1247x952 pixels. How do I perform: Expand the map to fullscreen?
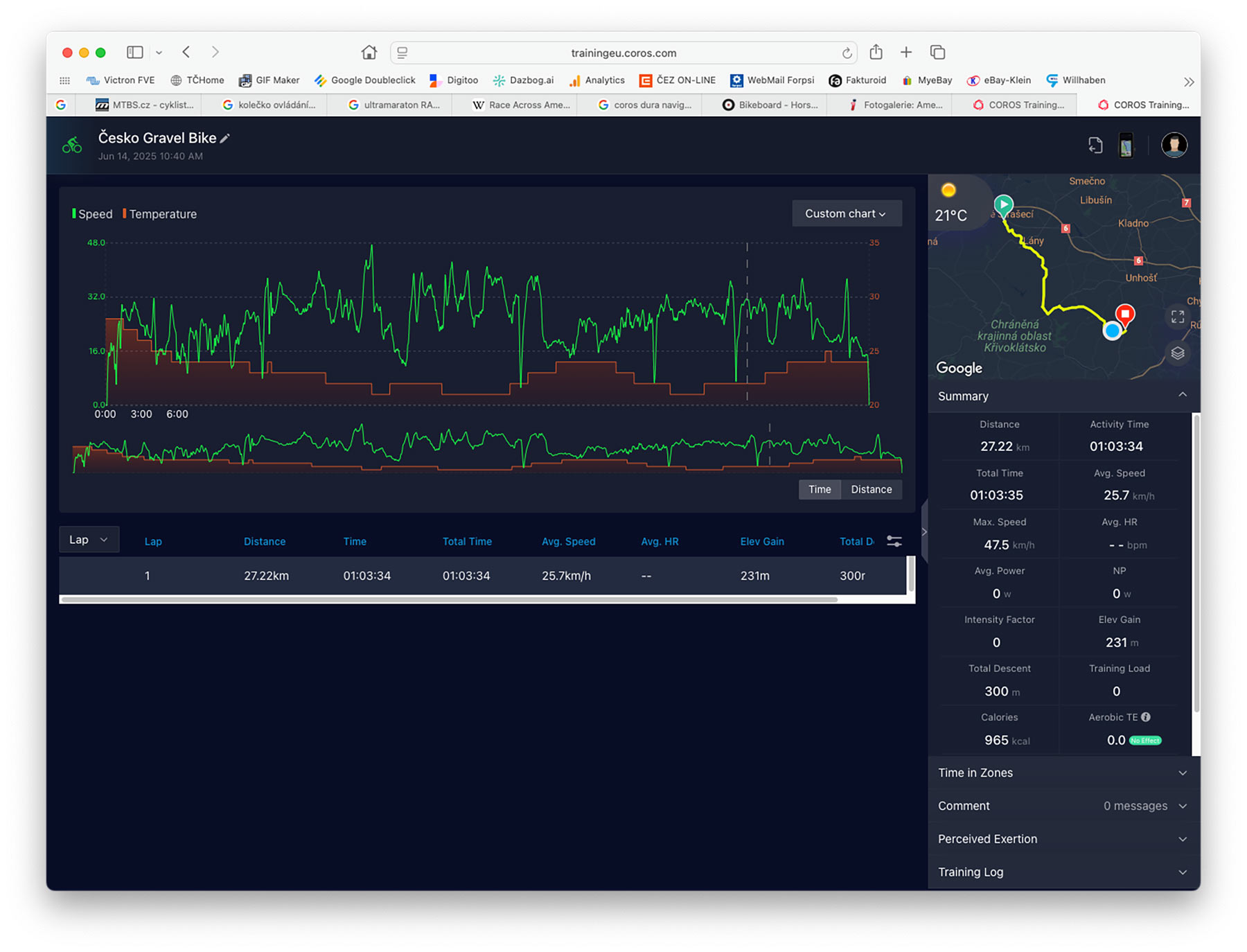1177,317
